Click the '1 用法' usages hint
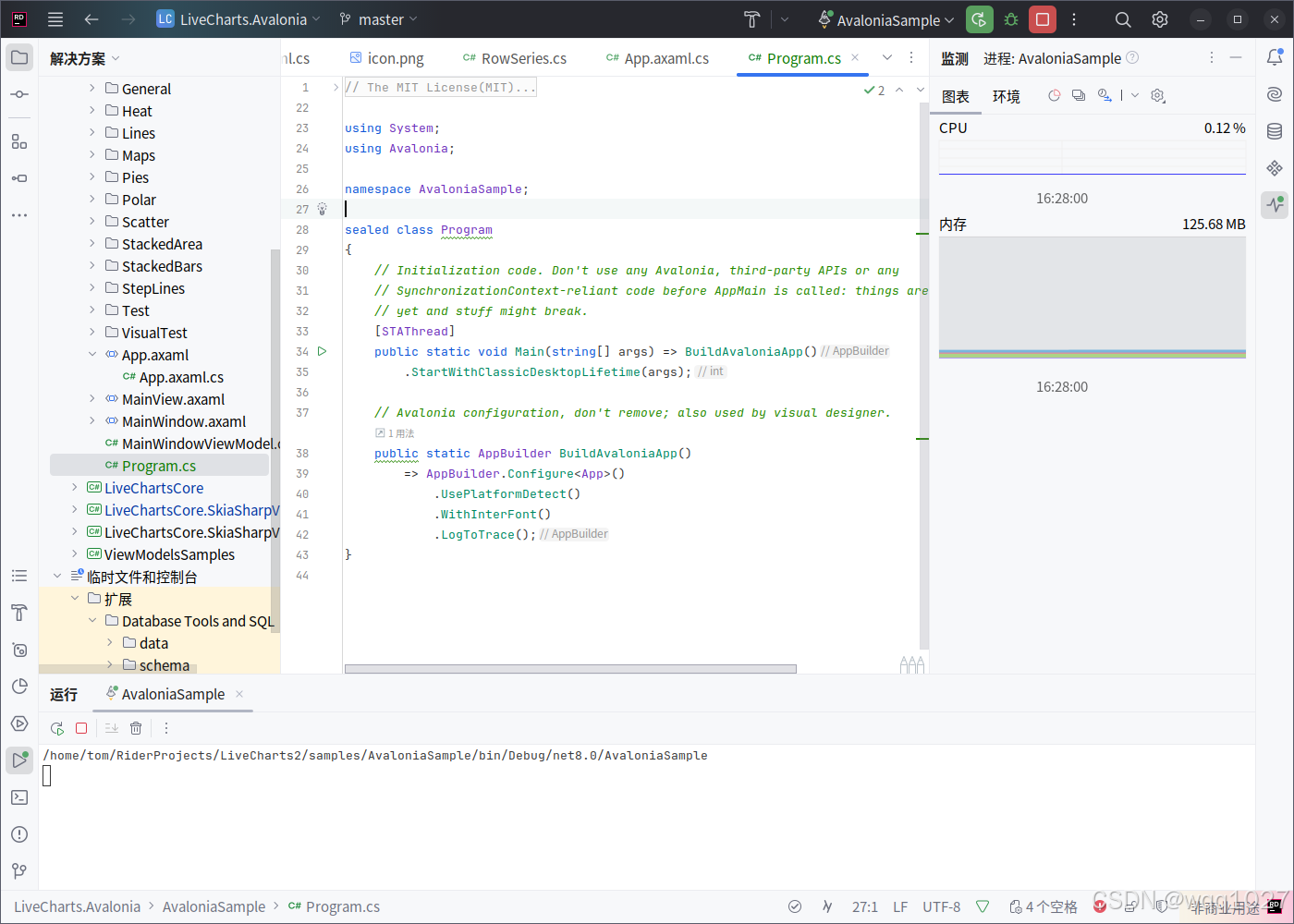The width and height of the screenshot is (1294, 924). [395, 433]
